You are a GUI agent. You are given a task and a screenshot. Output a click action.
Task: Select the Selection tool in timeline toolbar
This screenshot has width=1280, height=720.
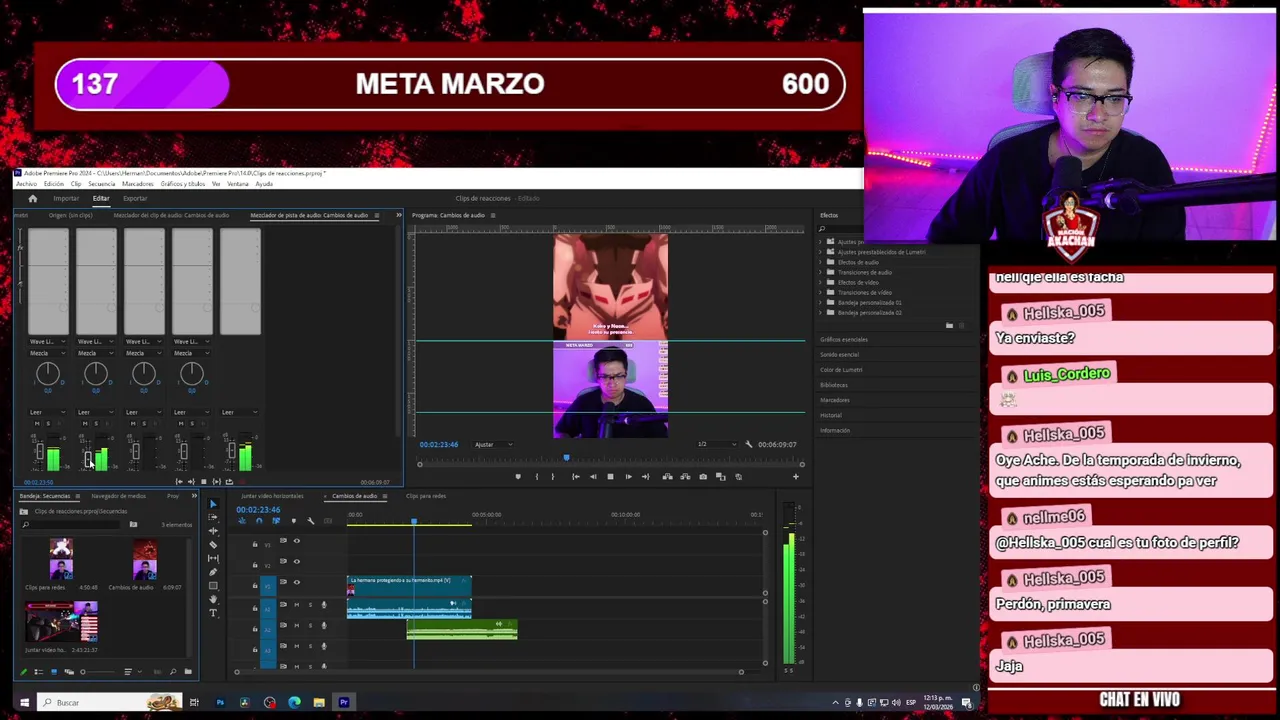tap(213, 504)
